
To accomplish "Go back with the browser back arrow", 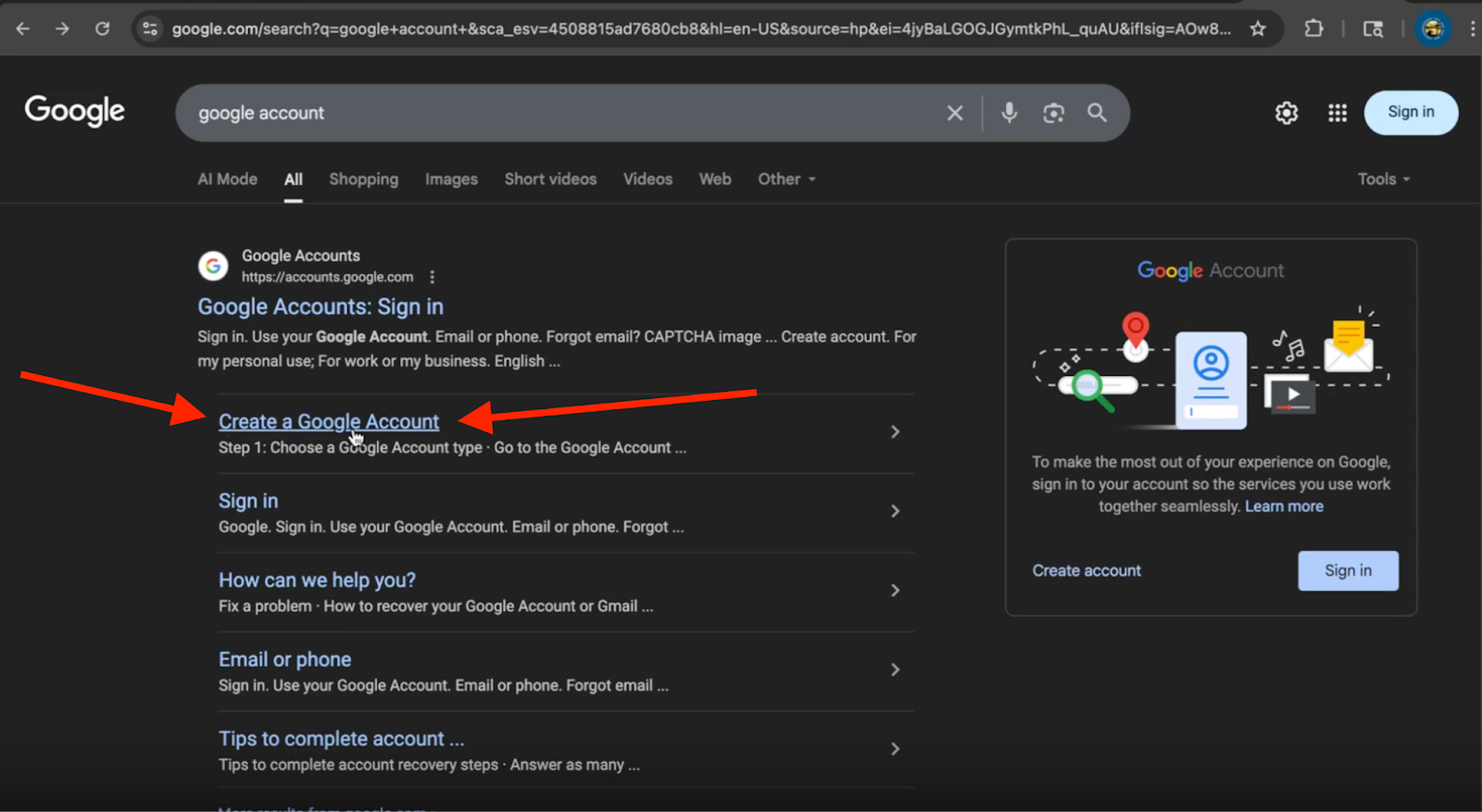I will click(x=23, y=29).
